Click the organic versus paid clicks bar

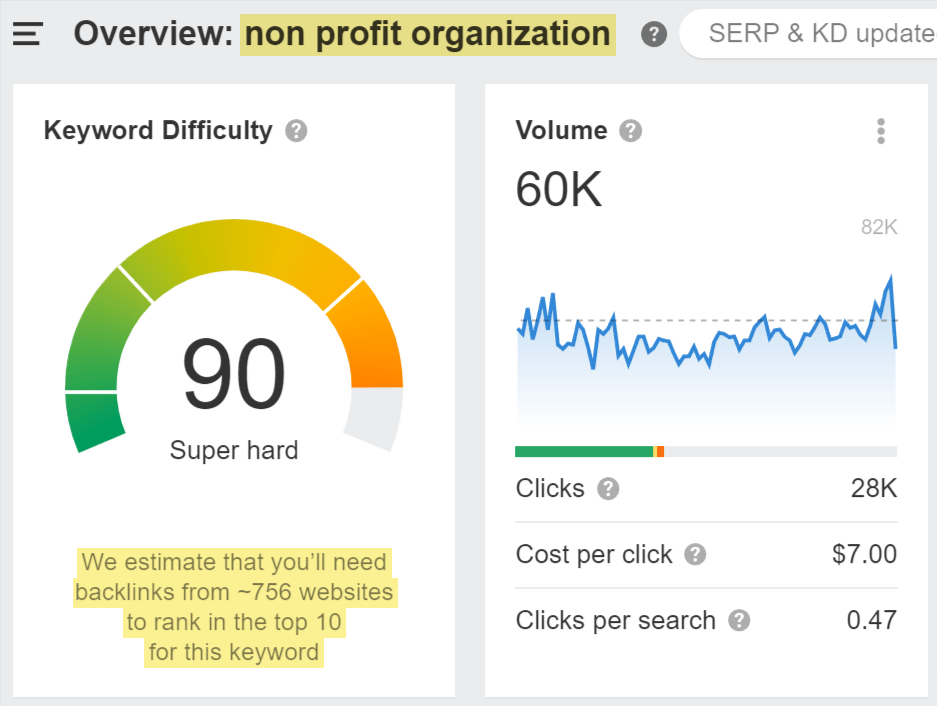(x=705, y=451)
